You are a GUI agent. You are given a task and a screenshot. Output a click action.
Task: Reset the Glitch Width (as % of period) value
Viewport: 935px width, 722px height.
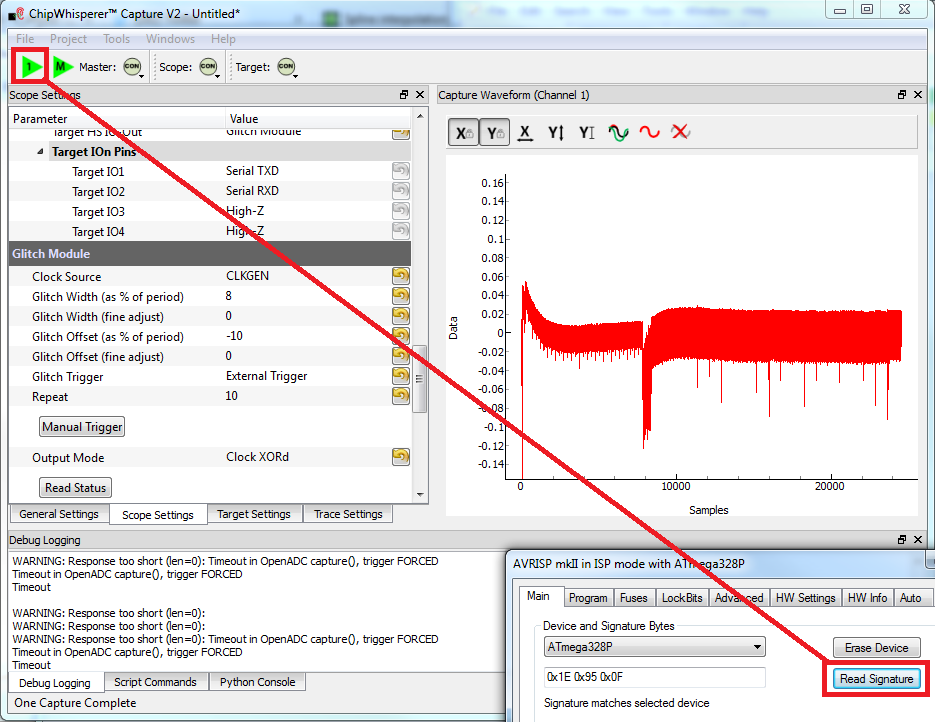(400, 296)
